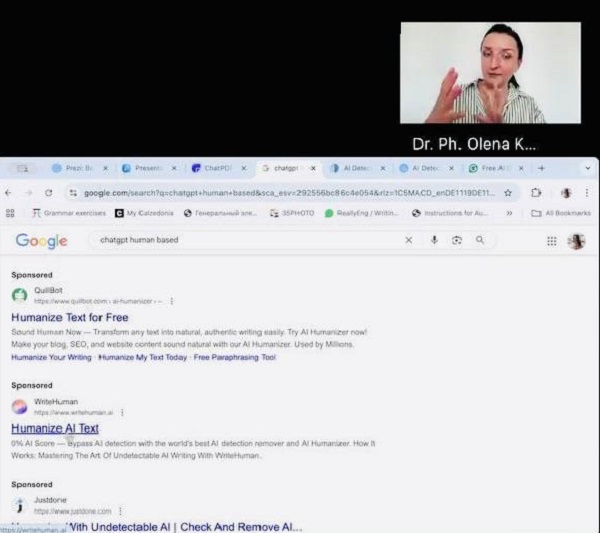Image resolution: width=600 pixels, height=533 pixels.
Task: Go to Google home via the logo
Action: 41,241
